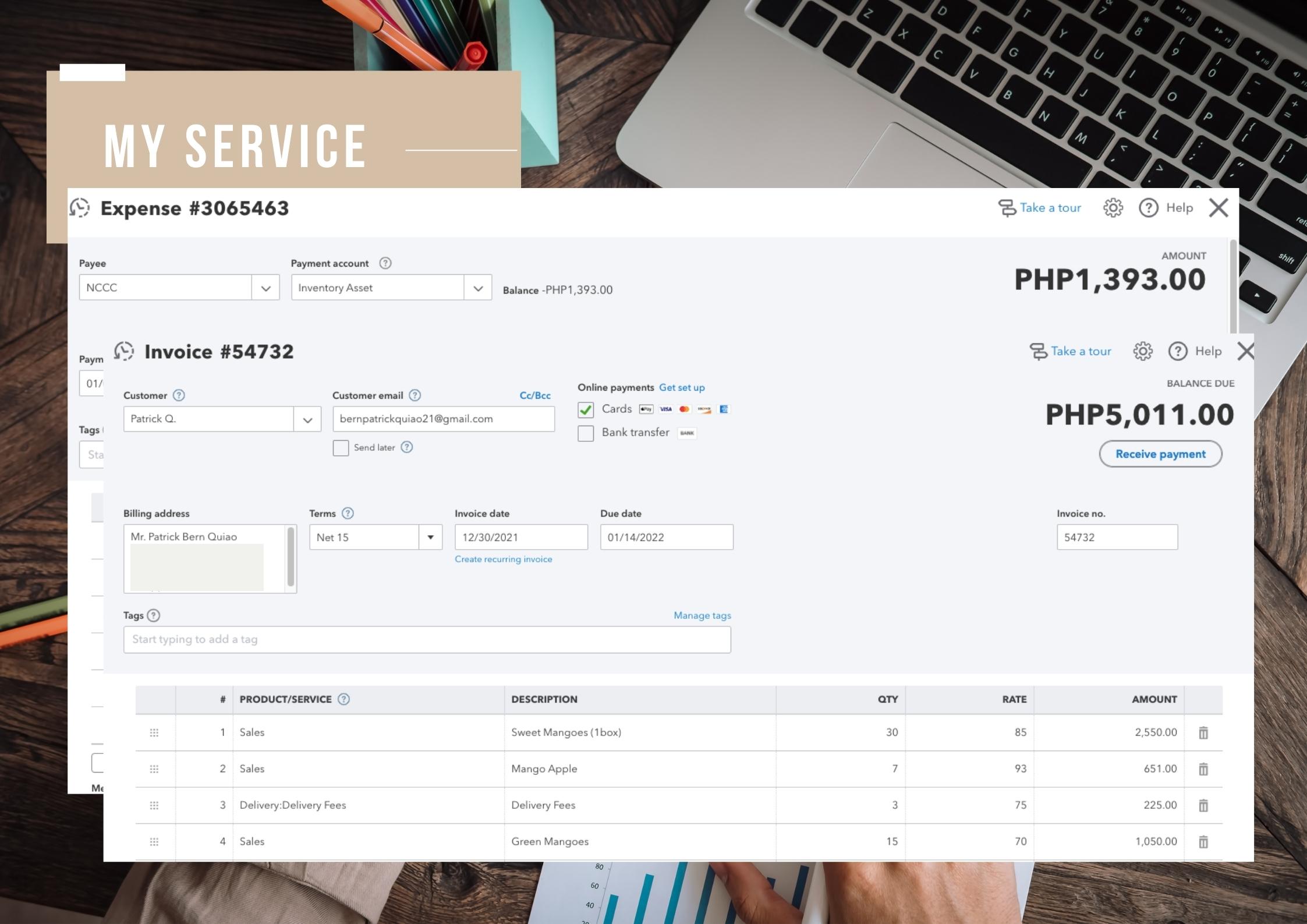
Task: Click the Expense gear settings icon
Action: (x=1113, y=208)
